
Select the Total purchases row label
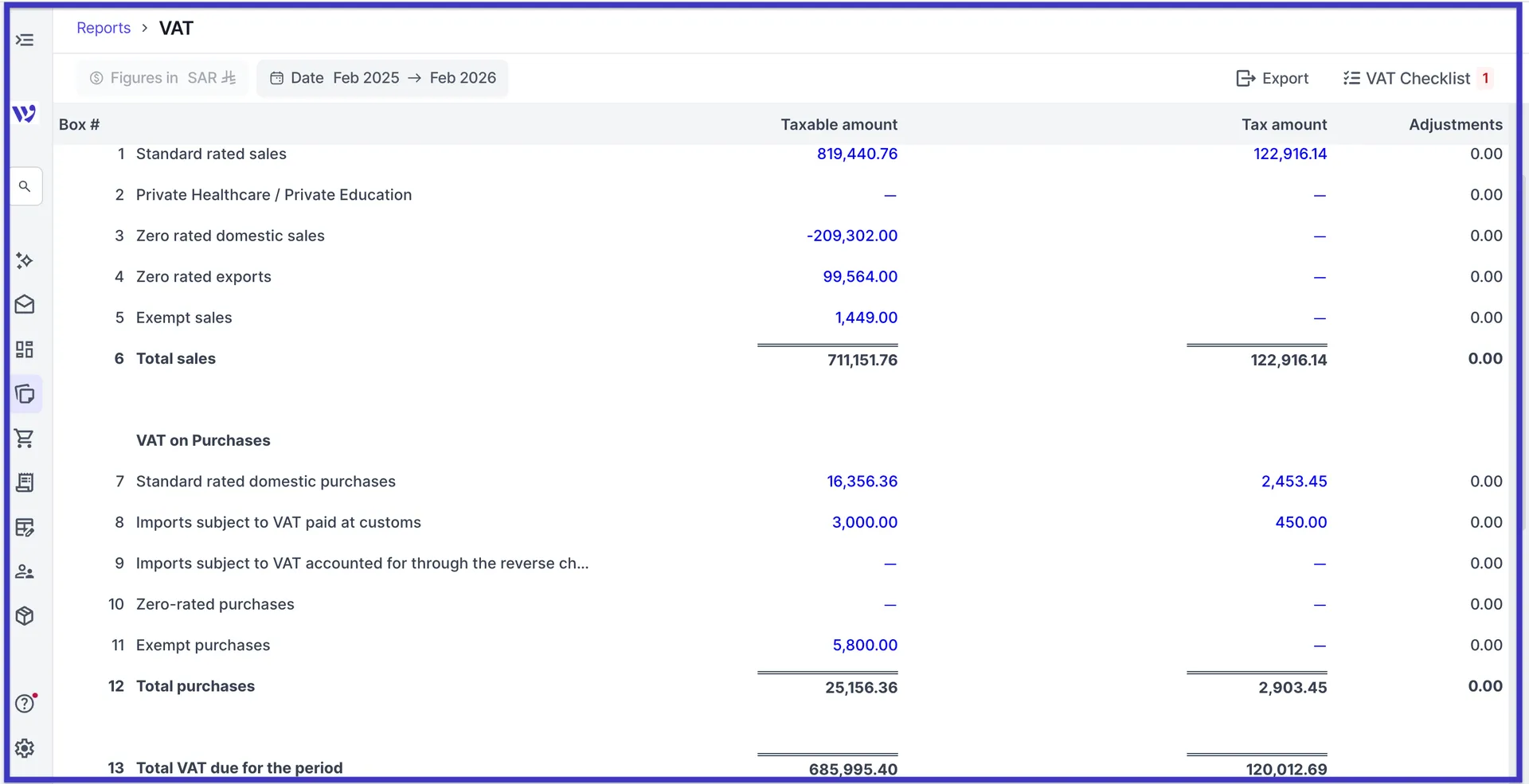[195, 686]
